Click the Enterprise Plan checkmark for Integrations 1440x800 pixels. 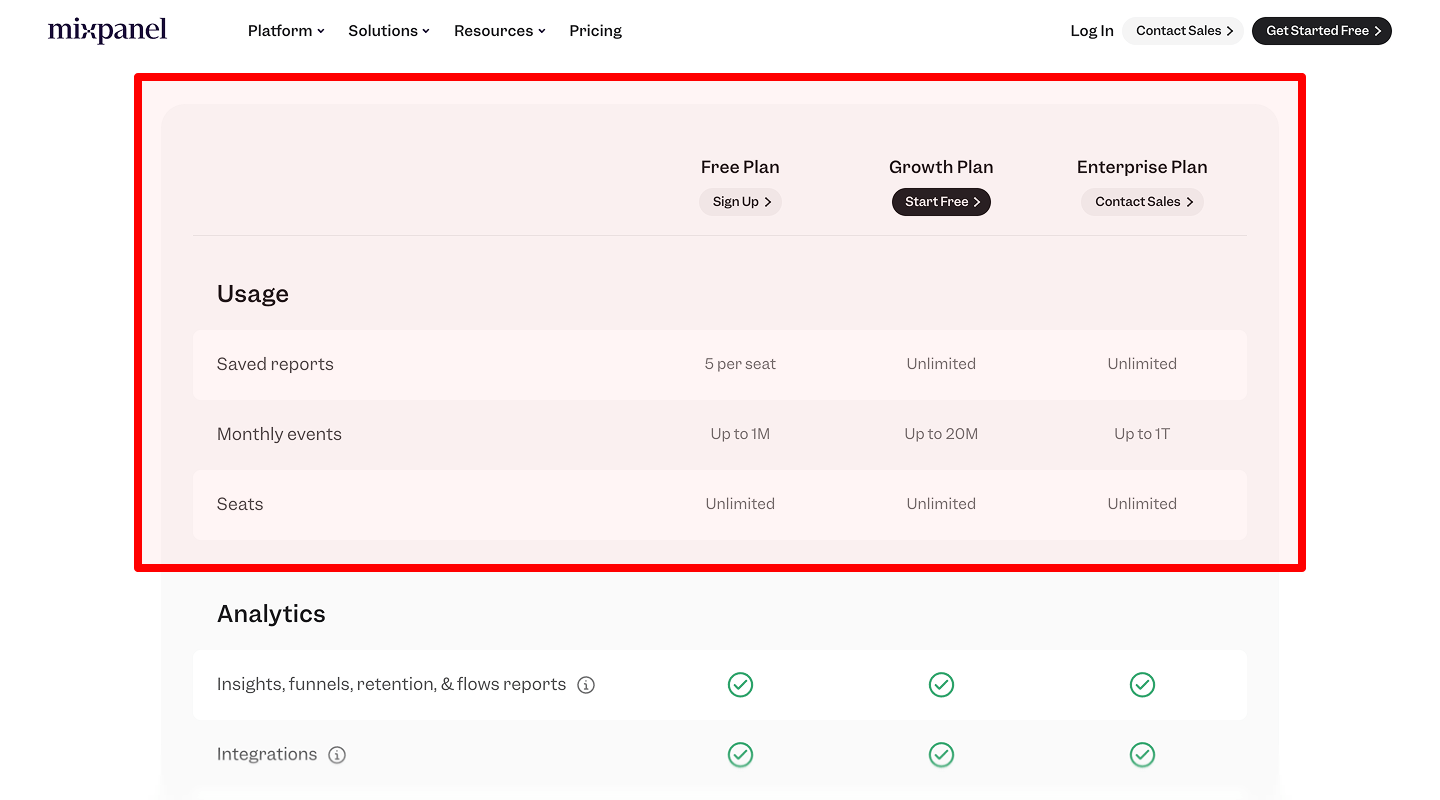pyautogui.click(x=1142, y=755)
